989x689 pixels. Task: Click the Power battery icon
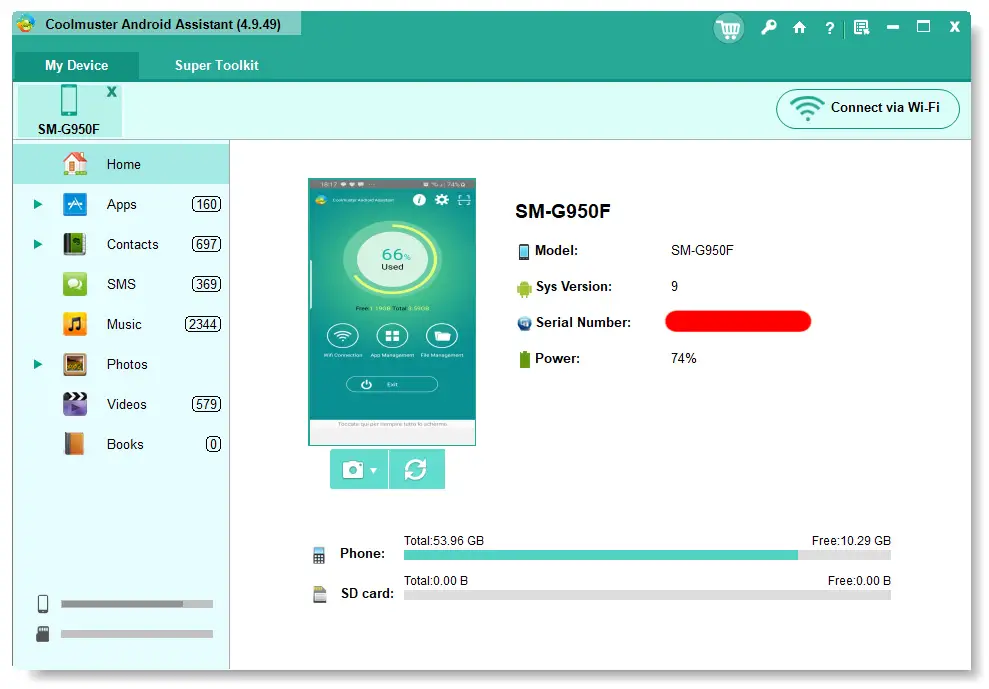(x=524, y=360)
